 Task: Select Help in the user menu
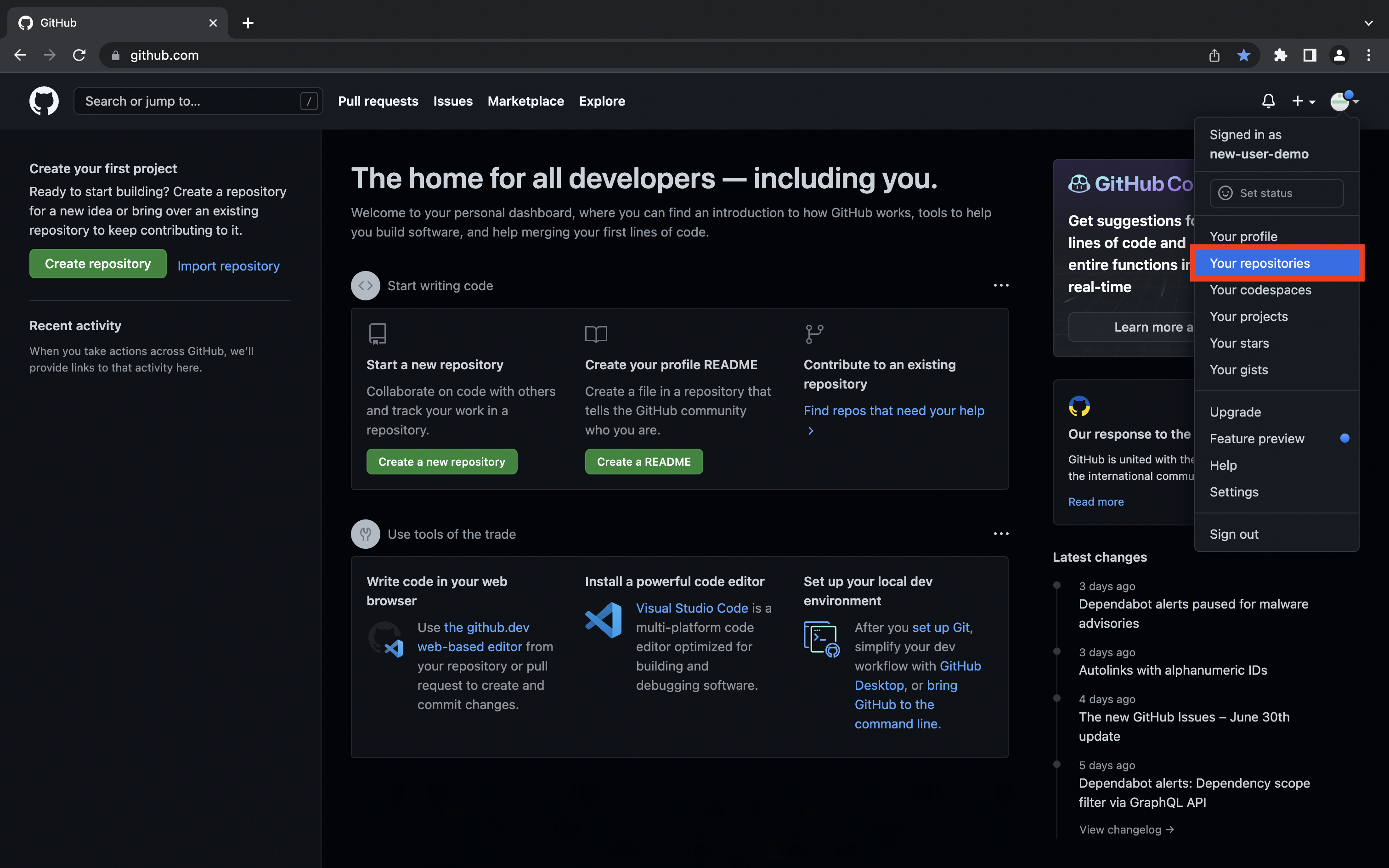[1276, 466]
